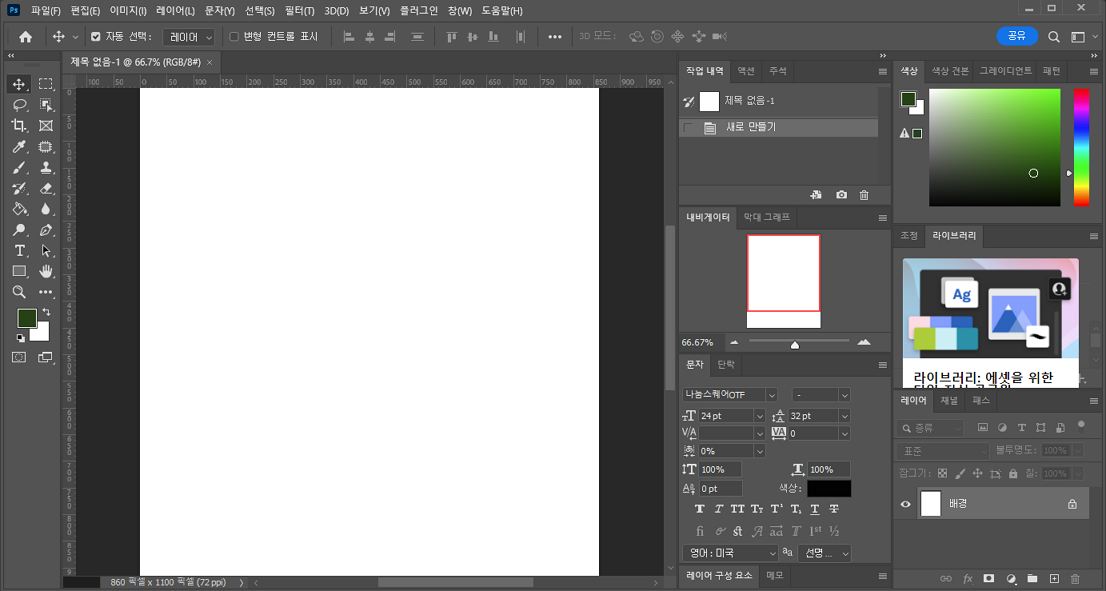Viewport: 1106px width, 591px height.
Task: Select the Move tool in toolbox
Action: [x=19, y=84]
